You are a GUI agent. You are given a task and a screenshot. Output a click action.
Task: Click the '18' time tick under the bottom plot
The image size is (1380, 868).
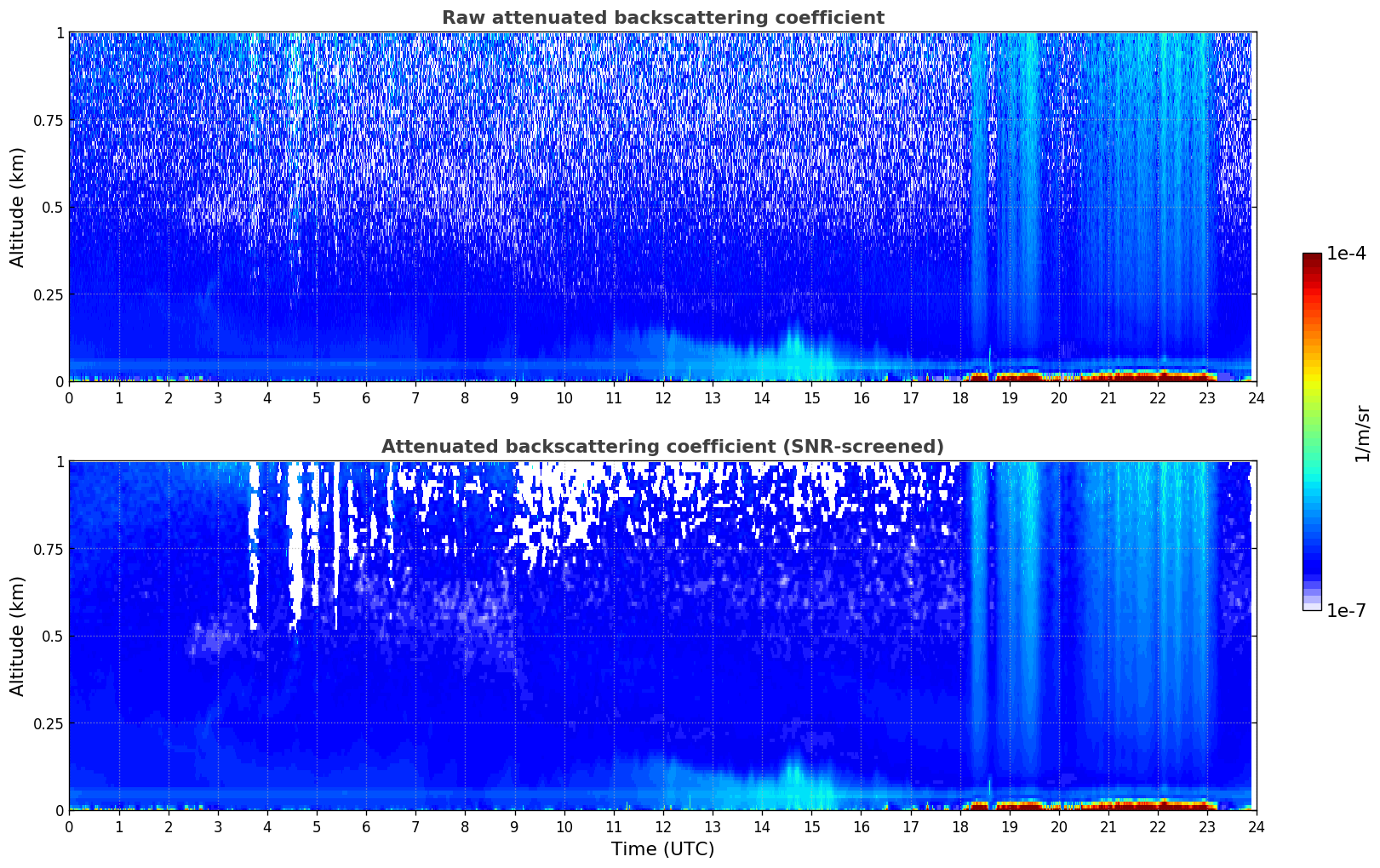pos(960,826)
